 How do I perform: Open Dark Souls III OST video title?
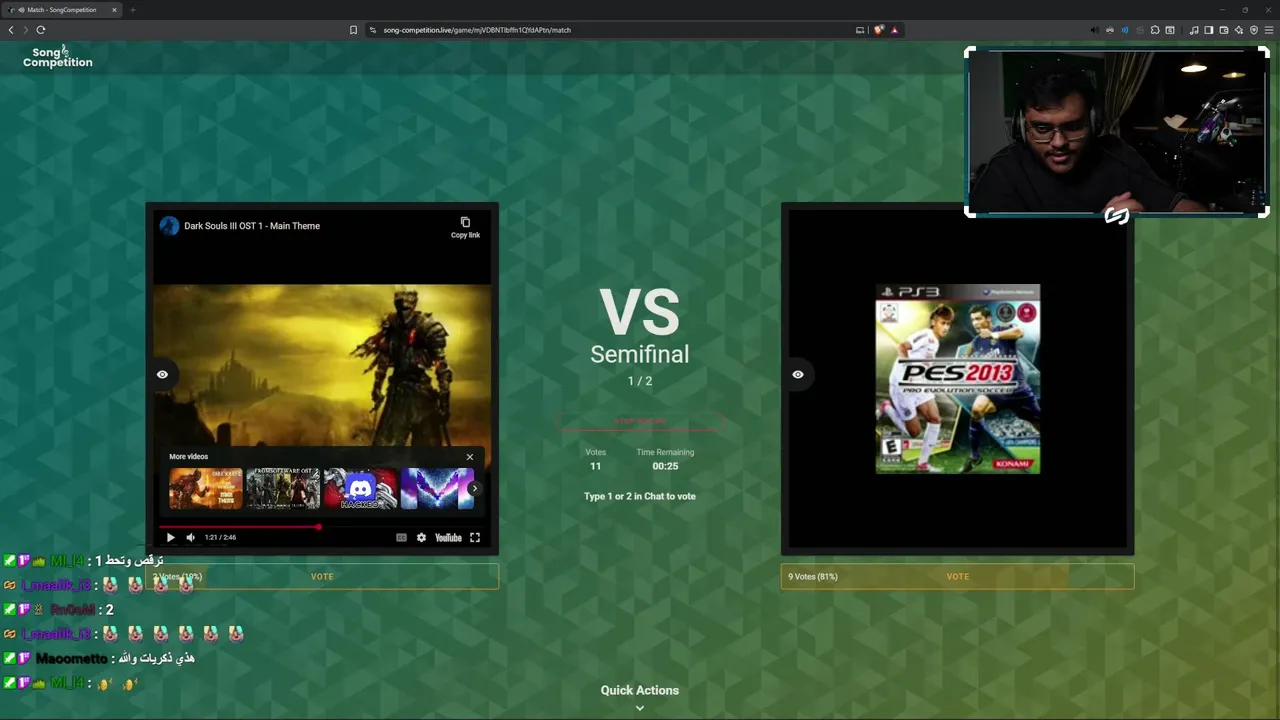coord(252,226)
